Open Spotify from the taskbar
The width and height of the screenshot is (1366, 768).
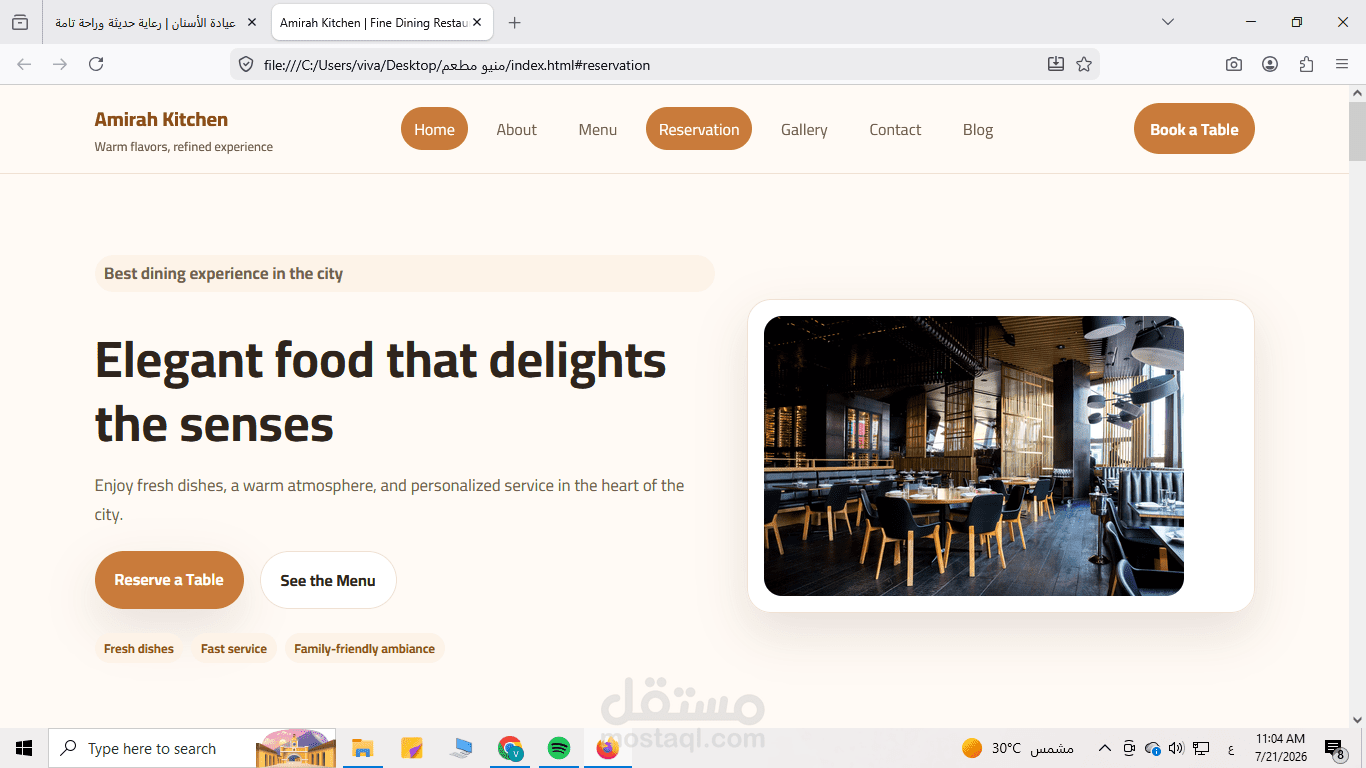tap(558, 748)
